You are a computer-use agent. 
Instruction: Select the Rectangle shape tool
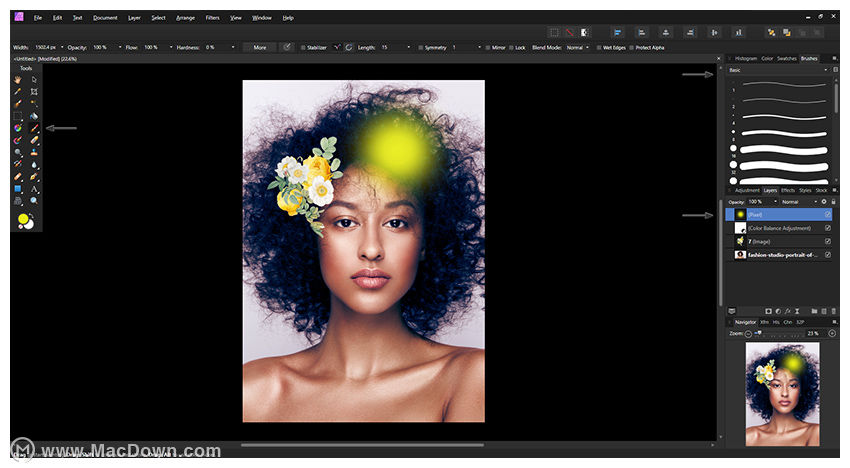[18, 189]
